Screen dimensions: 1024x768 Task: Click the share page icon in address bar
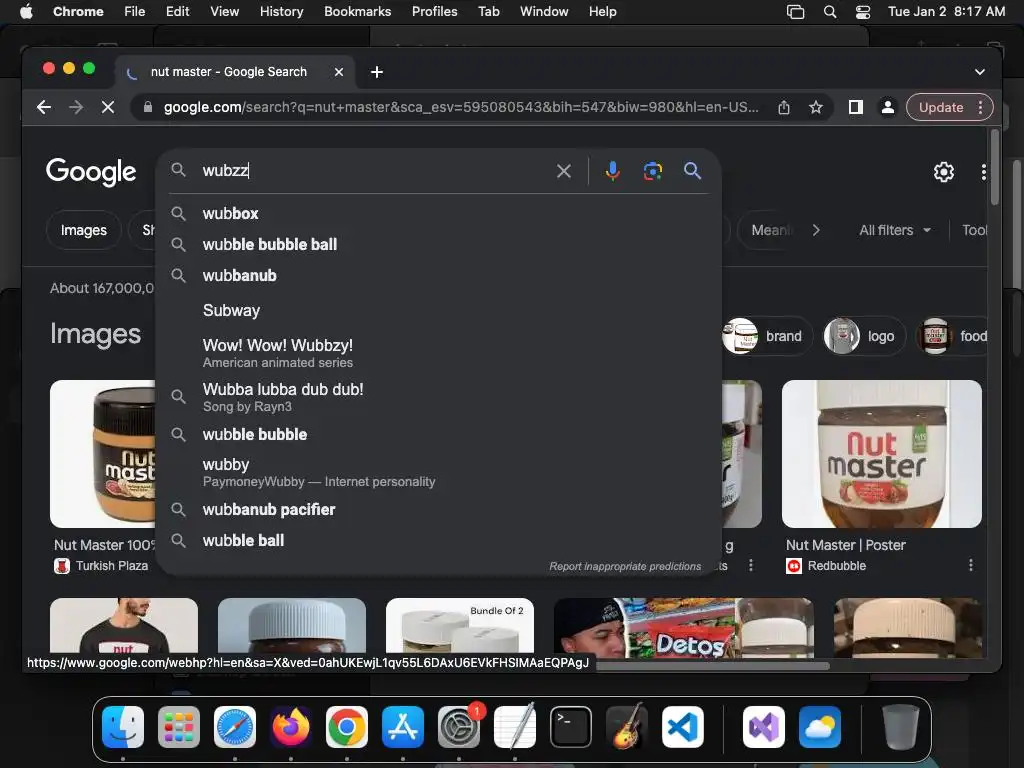point(784,107)
